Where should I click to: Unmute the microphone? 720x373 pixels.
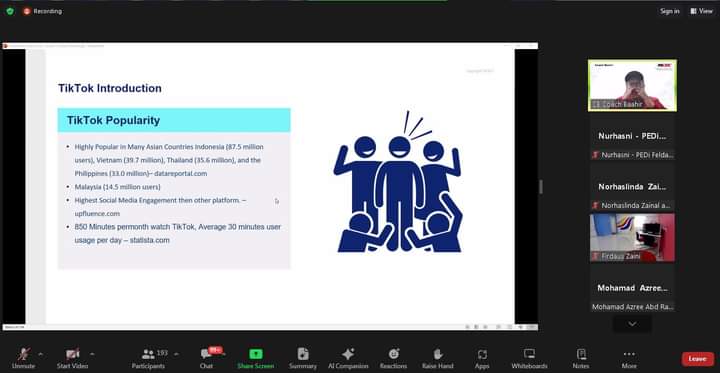tap(23, 359)
